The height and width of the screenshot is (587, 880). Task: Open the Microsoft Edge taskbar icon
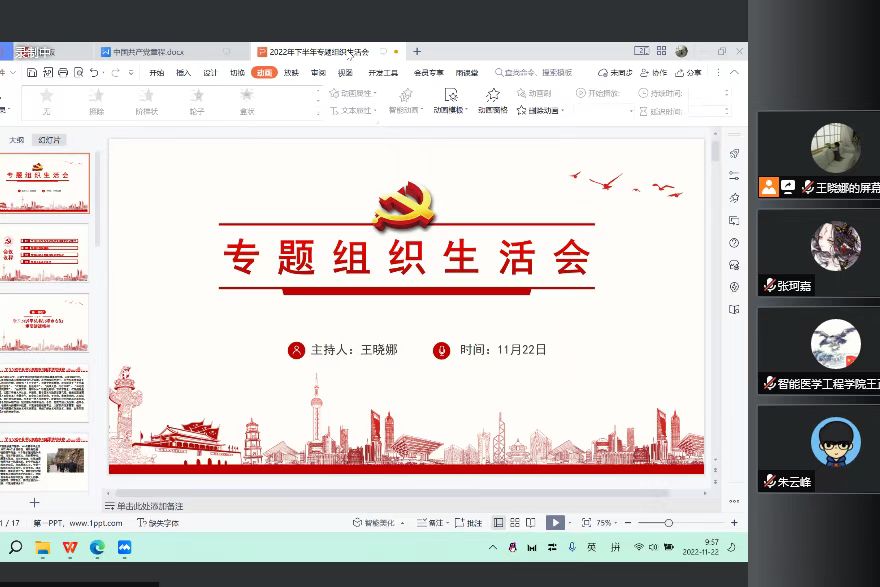pos(97,547)
